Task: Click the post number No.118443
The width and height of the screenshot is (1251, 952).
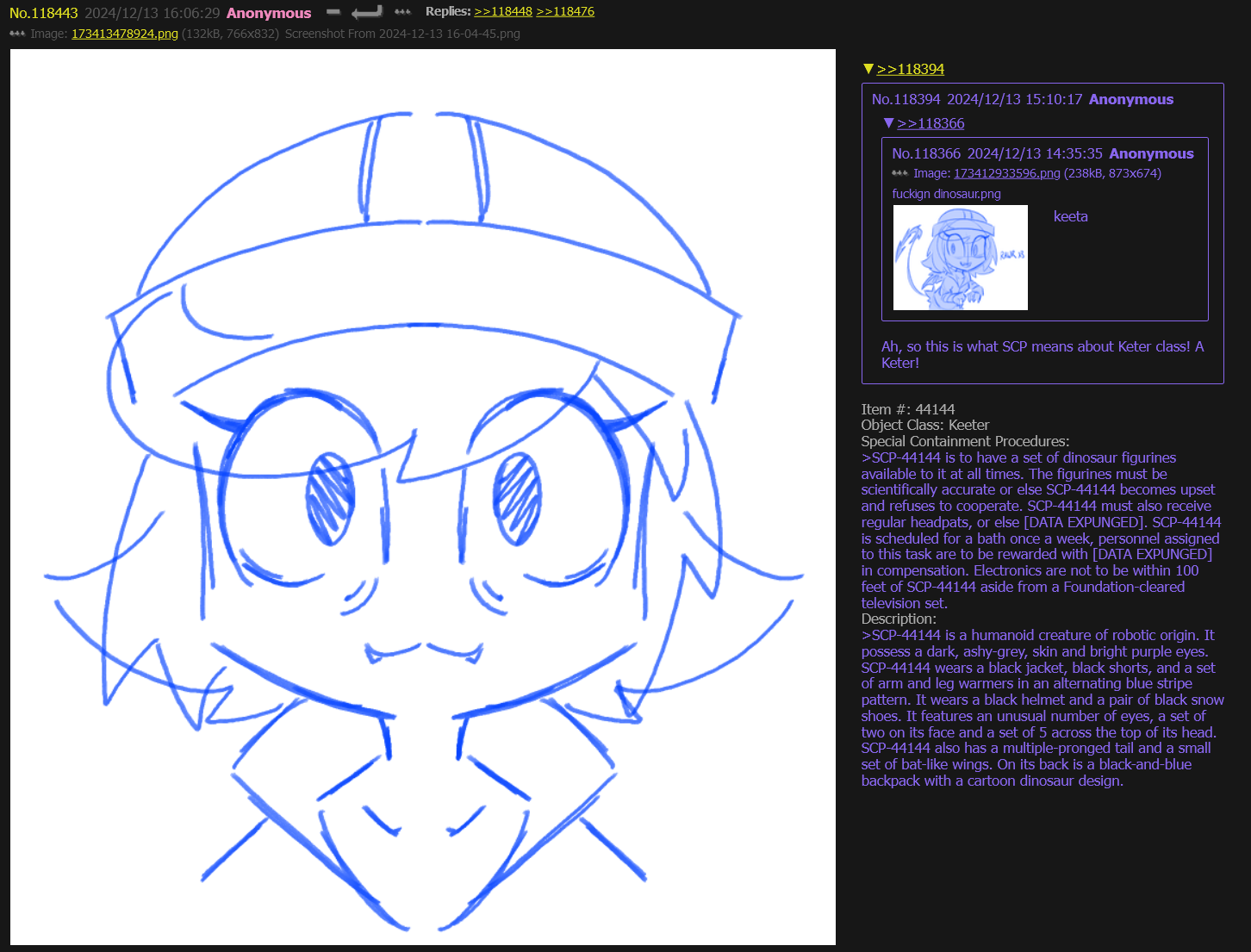Action: (x=43, y=13)
